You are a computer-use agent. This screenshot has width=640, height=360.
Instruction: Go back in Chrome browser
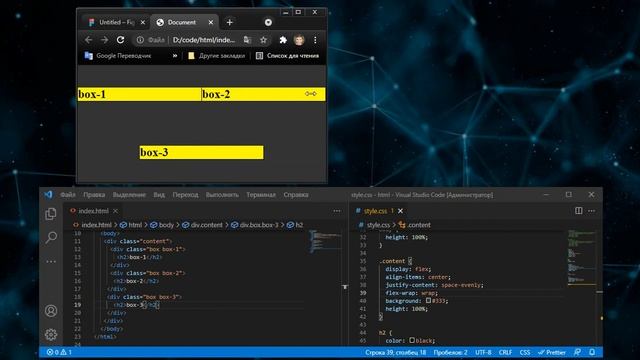[88, 40]
